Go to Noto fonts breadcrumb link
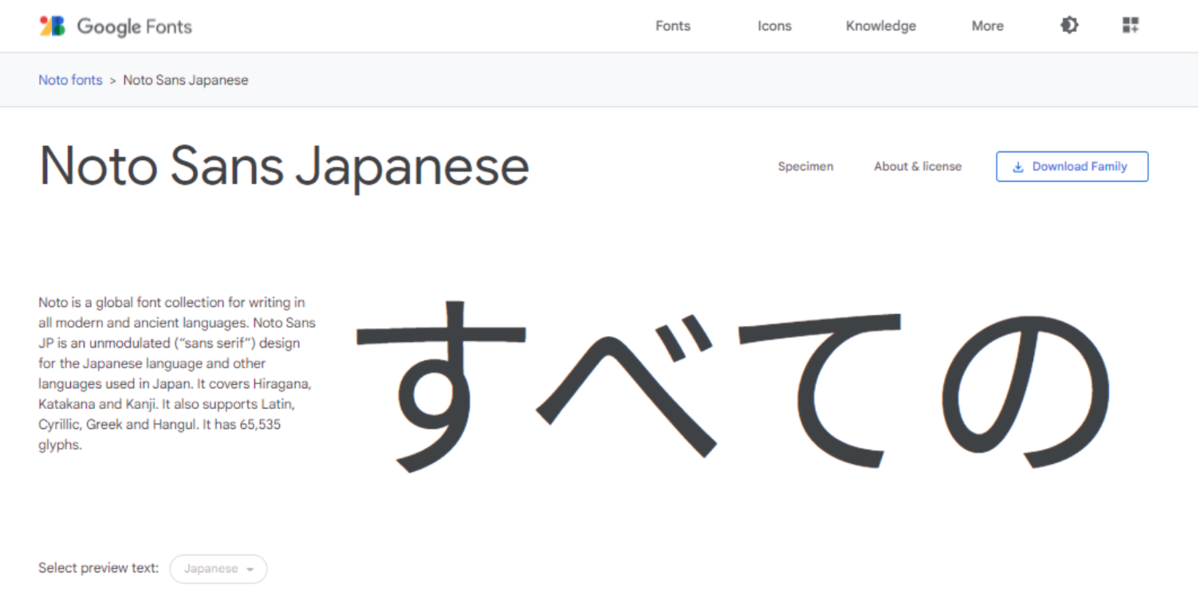 70,80
